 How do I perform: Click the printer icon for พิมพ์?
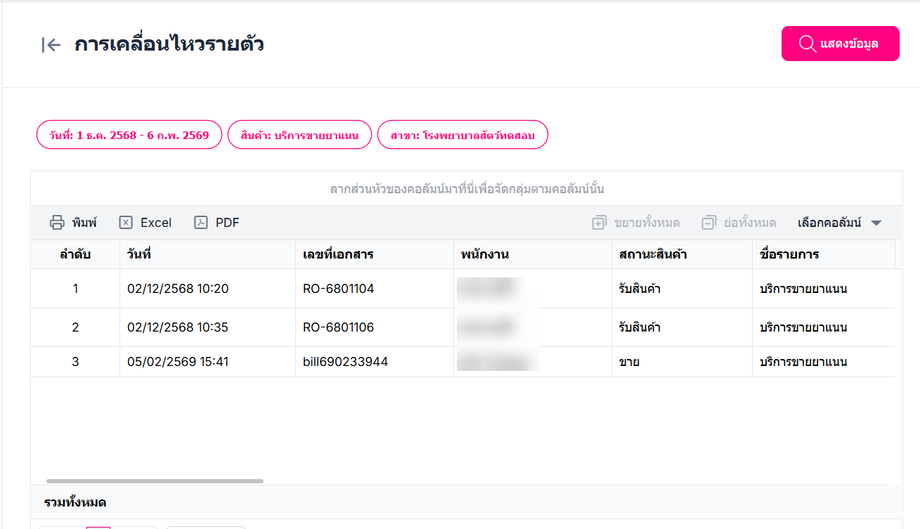(x=58, y=223)
